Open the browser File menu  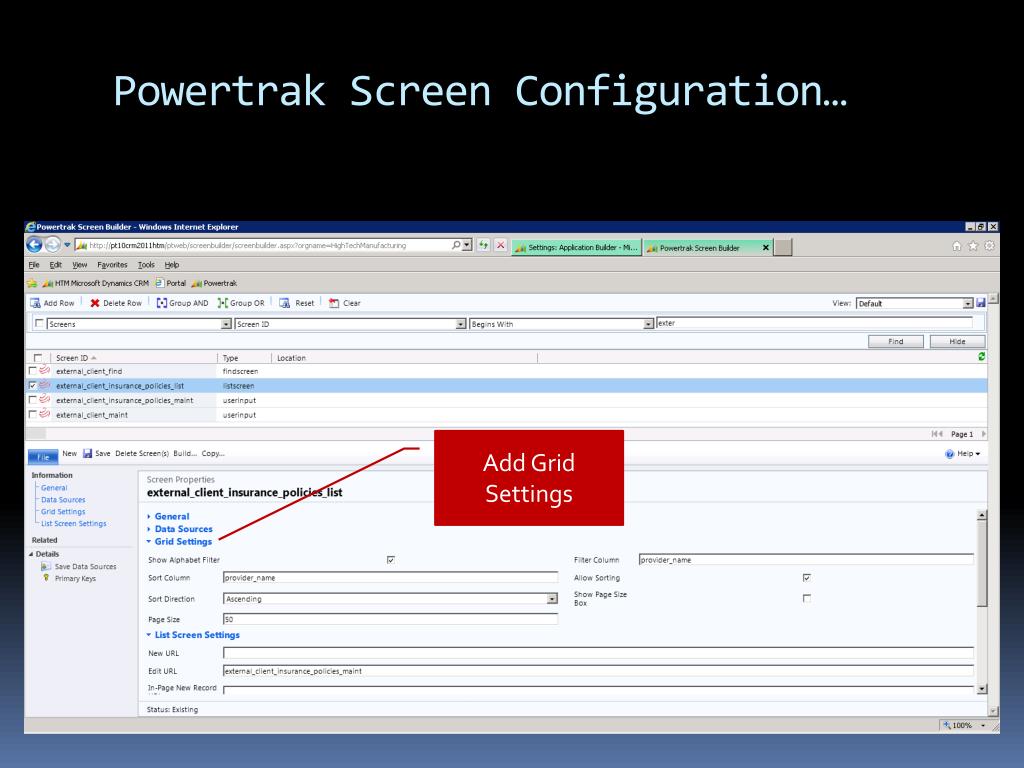pyautogui.click(x=34, y=264)
